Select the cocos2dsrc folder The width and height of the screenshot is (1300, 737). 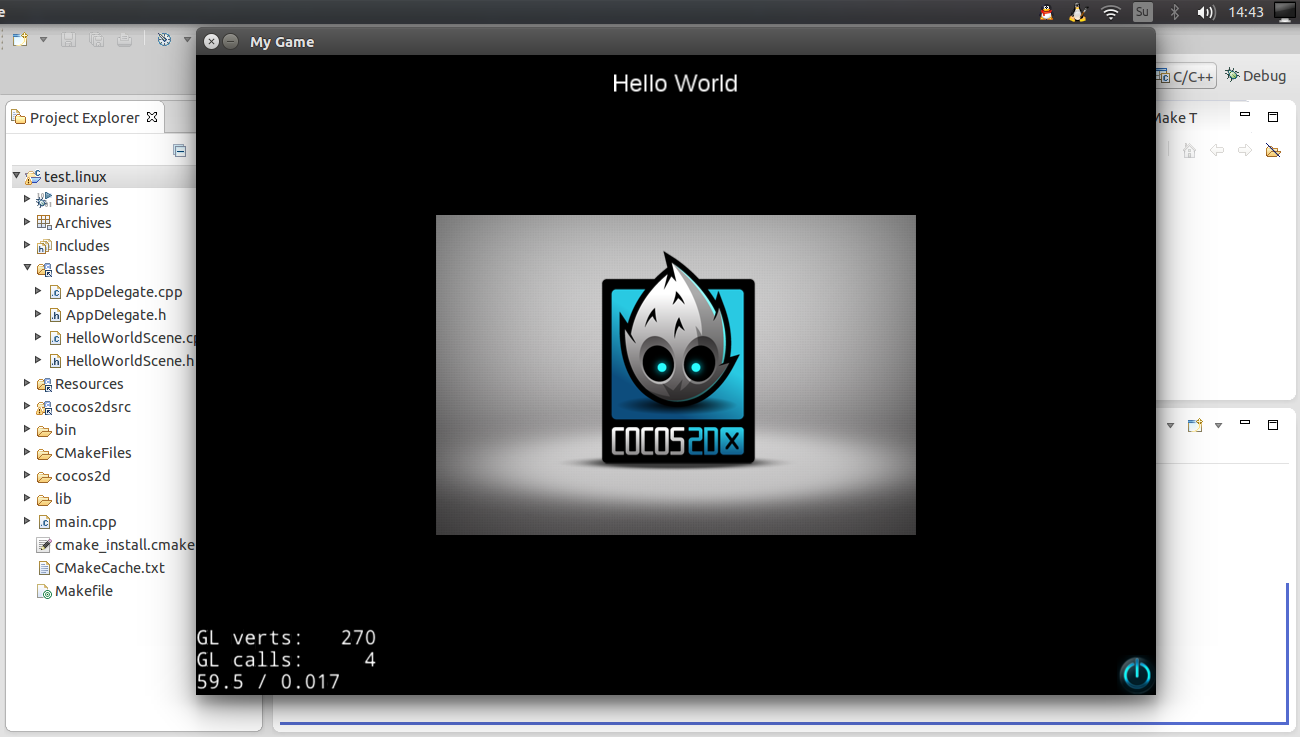(x=93, y=407)
